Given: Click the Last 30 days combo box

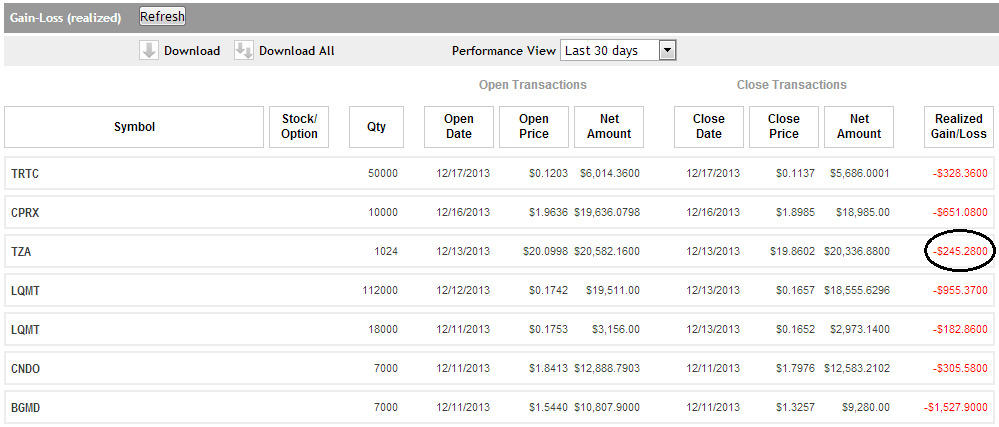Looking at the screenshot, I should tap(610, 51).
